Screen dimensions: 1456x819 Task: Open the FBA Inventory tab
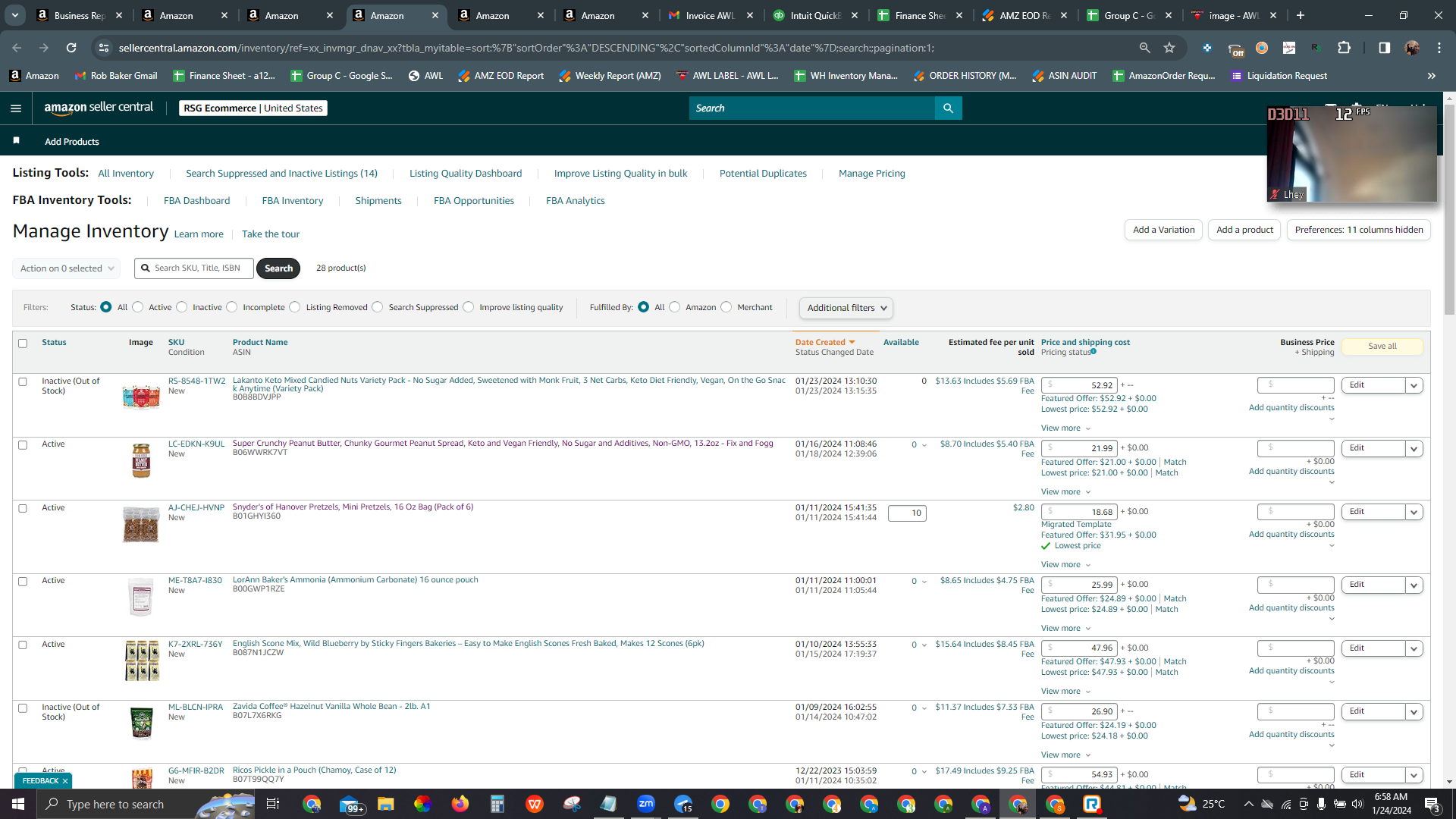point(293,201)
